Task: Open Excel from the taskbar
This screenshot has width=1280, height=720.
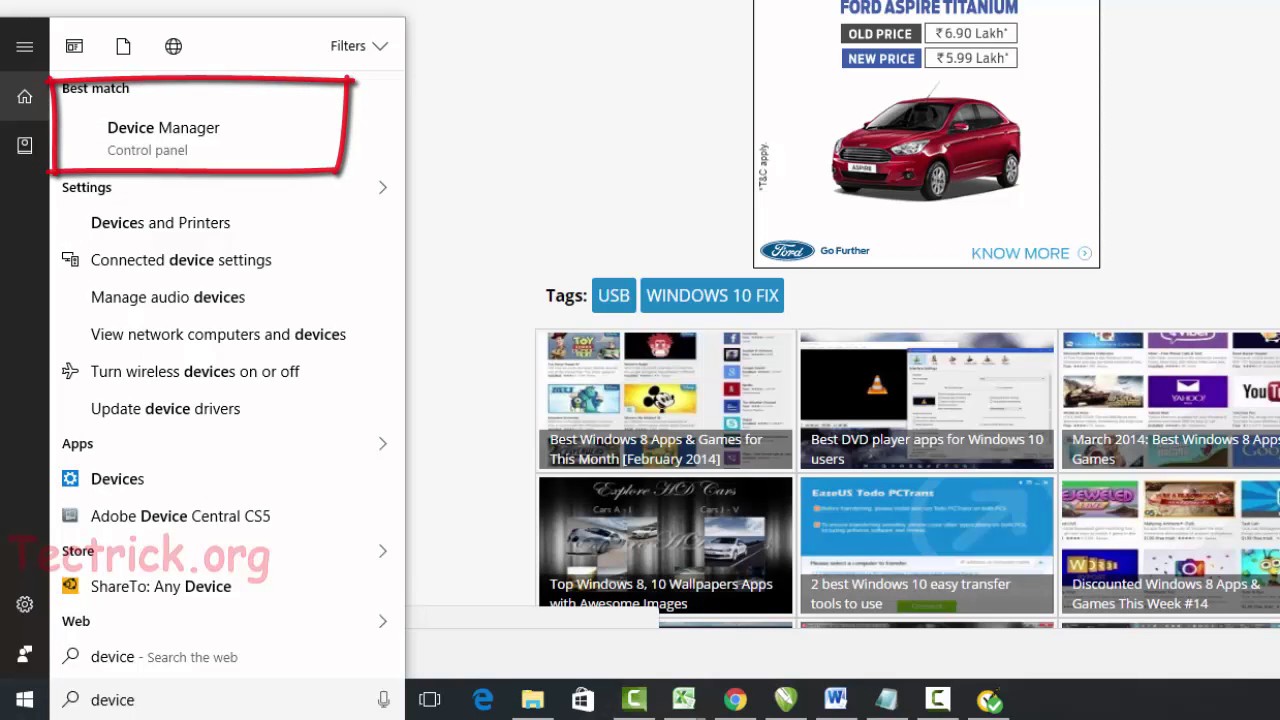Action: point(684,700)
